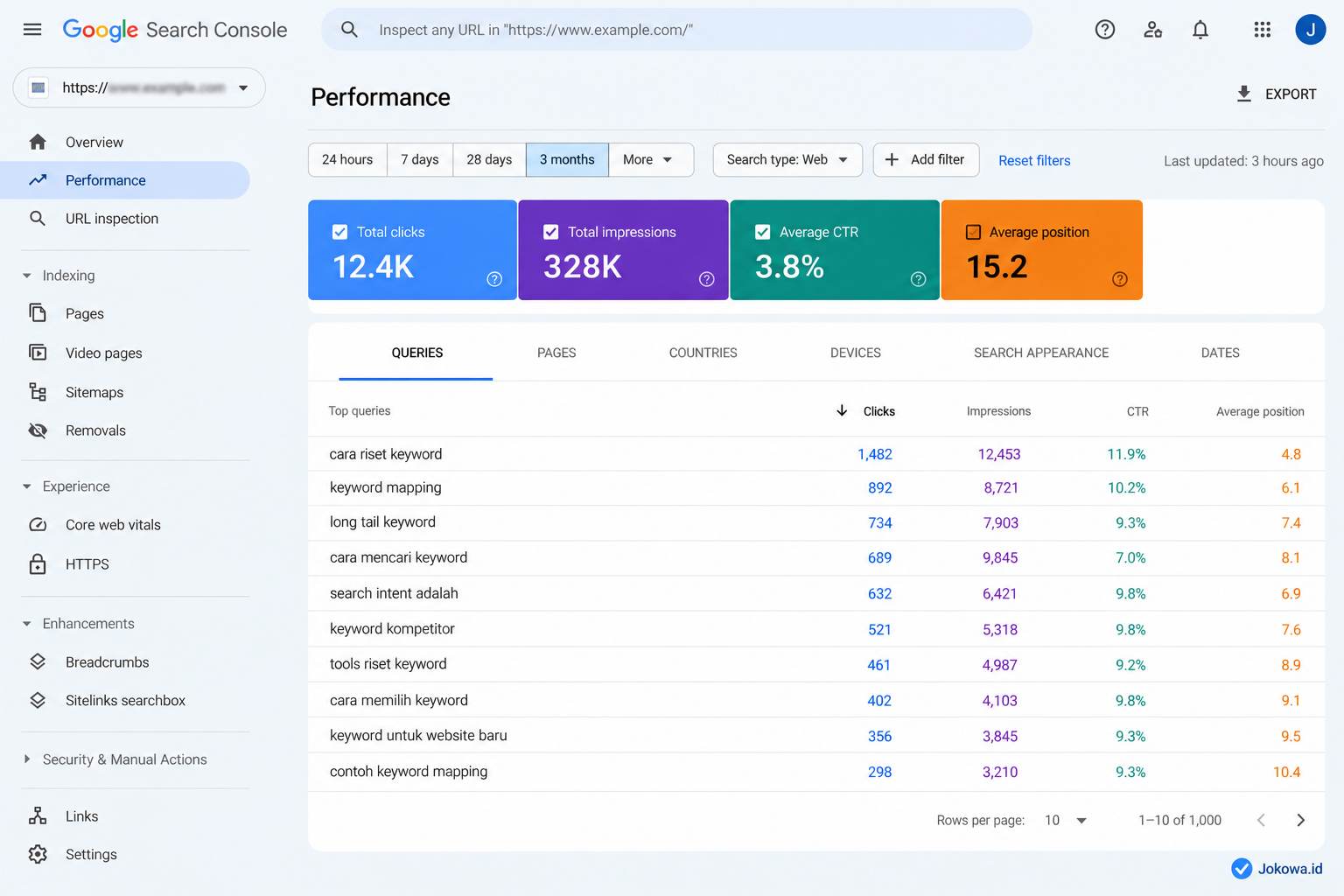
Task: Enable the Average position checkbox
Action: (x=973, y=232)
